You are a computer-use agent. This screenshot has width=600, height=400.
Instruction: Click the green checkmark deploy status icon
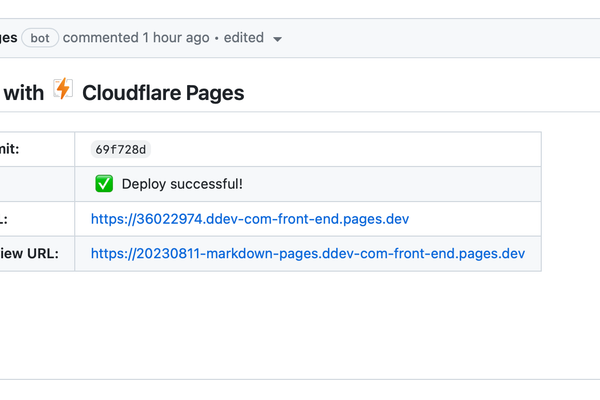[x=104, y=184]
